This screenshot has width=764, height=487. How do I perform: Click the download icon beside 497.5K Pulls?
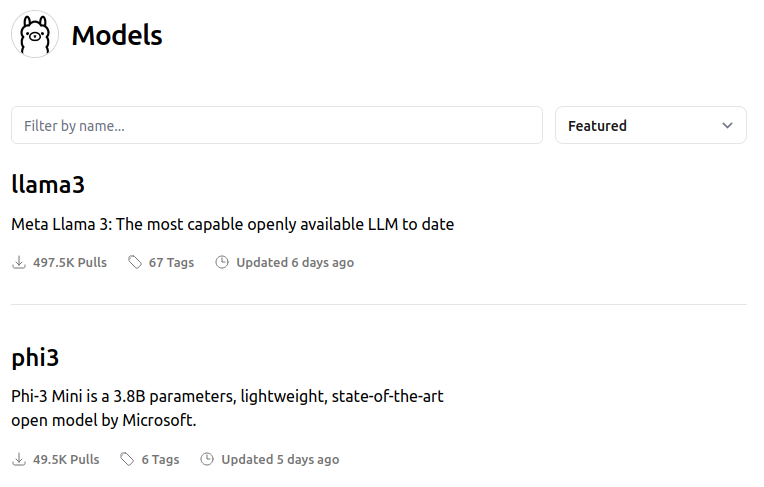(19, 263)
